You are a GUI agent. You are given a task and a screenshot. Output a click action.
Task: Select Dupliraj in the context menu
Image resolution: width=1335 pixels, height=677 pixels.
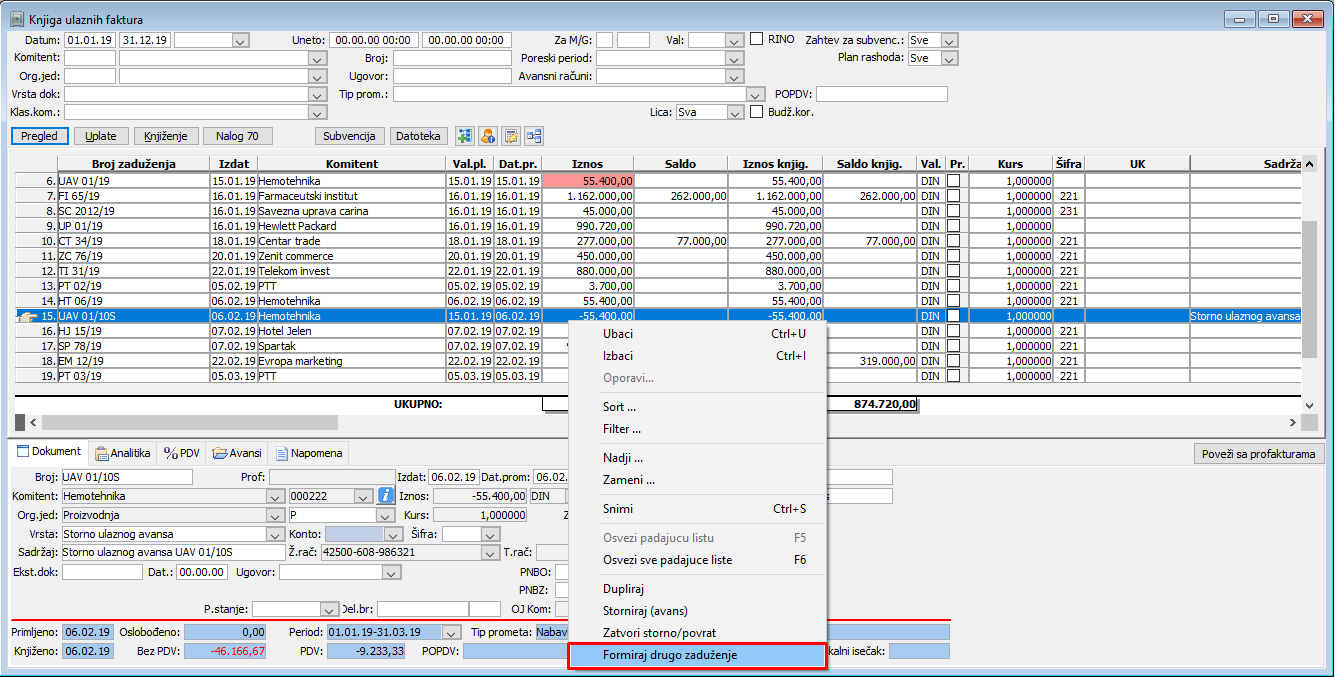point(623,589)
